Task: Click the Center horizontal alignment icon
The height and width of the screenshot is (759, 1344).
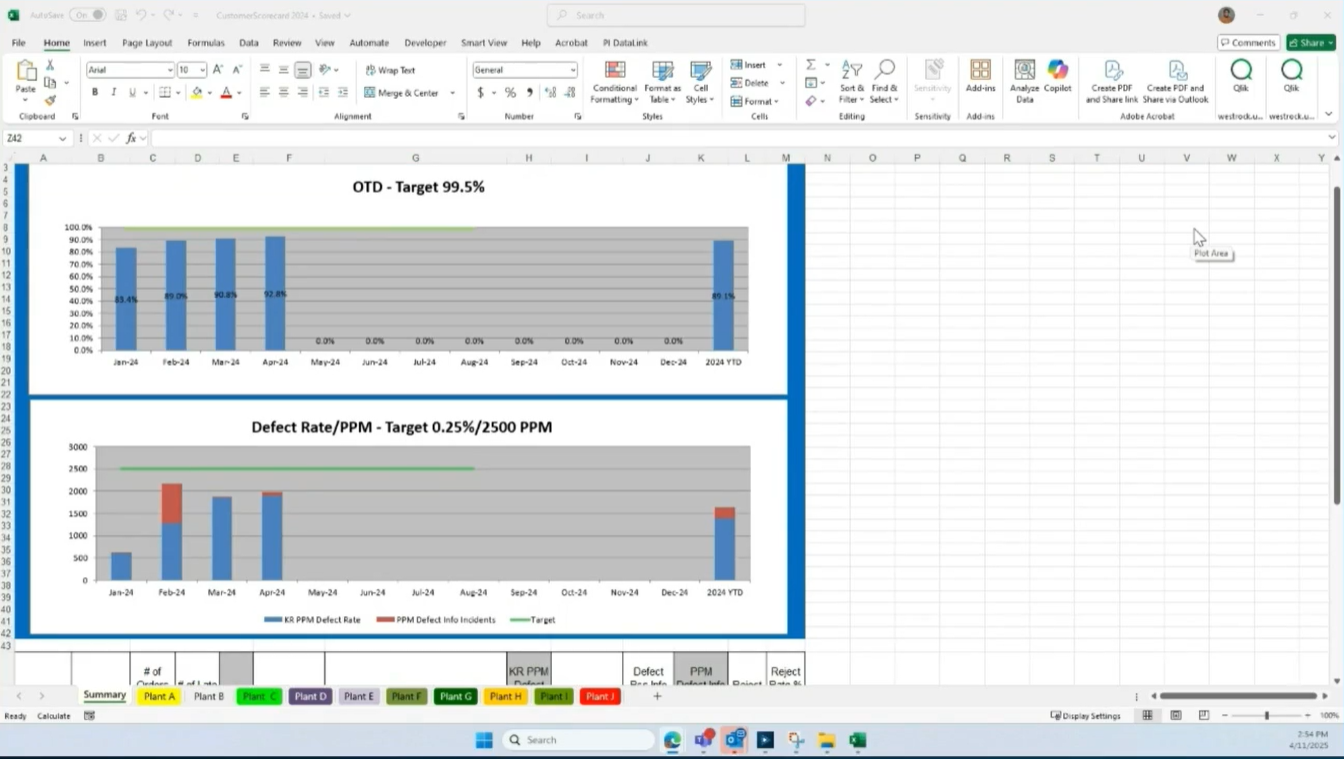Action: [x=283, y=92]
